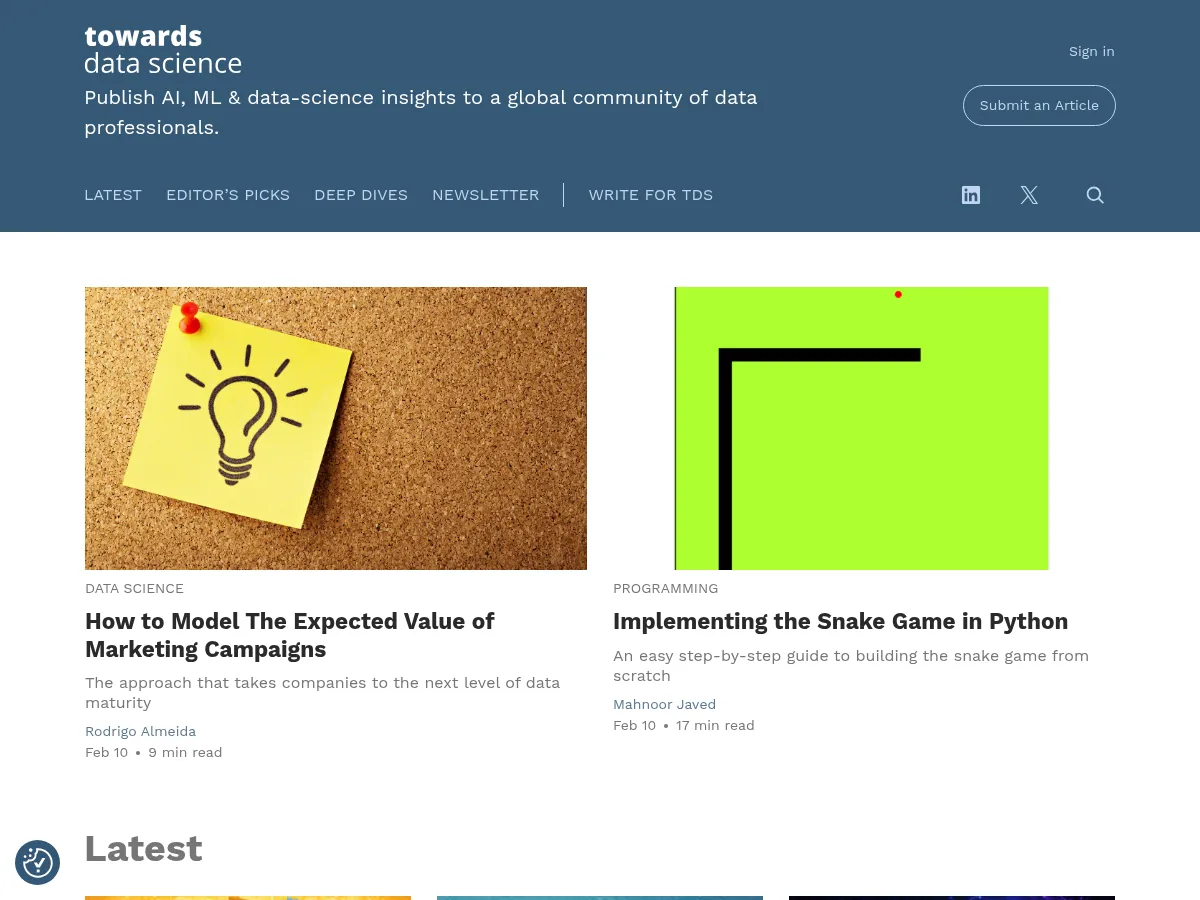Screen dimensions: 1200x900
Task: Click the Towards Data Science logo
Action: point(163,49)
